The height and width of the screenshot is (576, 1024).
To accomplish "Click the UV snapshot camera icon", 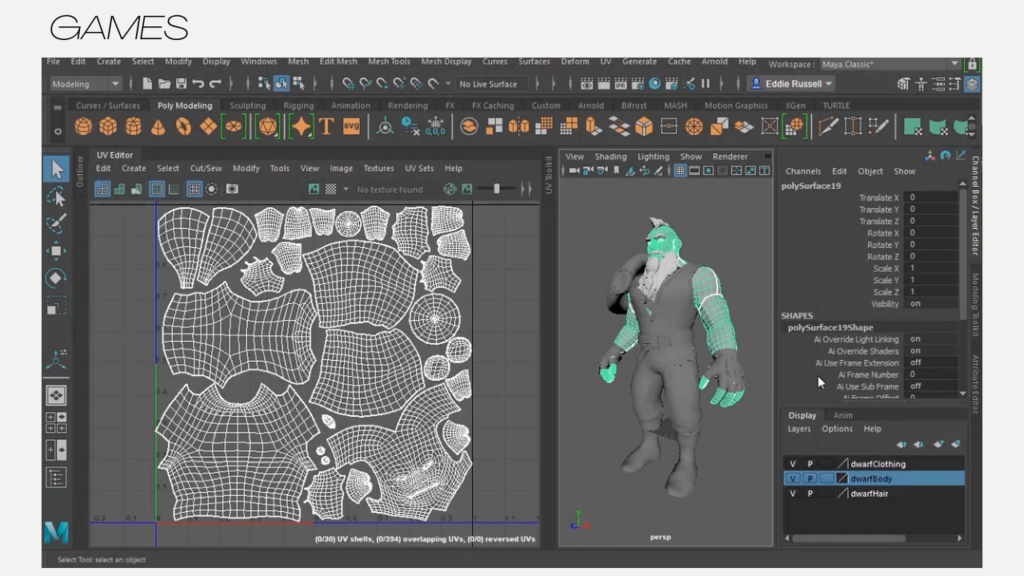I will (232, 189).
